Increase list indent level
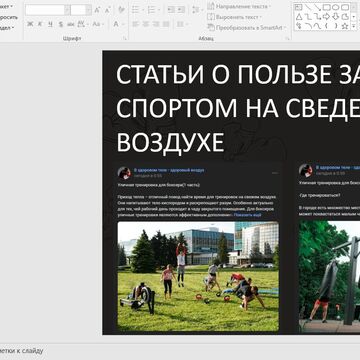 coord(180,9)
